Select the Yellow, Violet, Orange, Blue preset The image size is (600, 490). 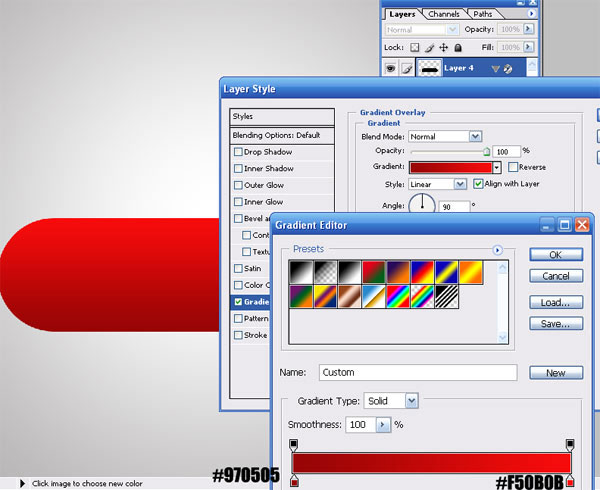point(325,296)
